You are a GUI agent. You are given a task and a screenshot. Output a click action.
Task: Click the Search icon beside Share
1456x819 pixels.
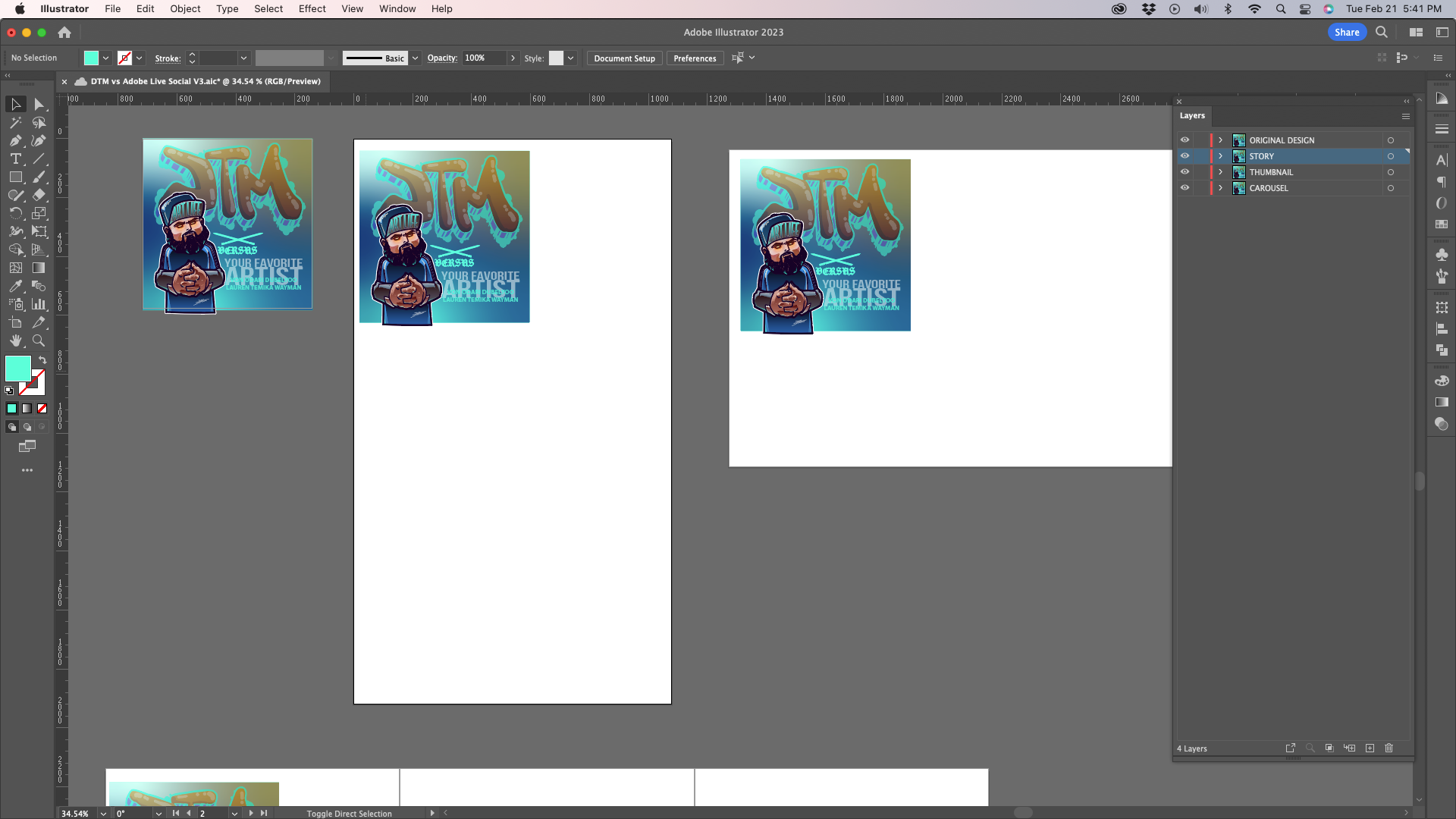(1382, 33)
